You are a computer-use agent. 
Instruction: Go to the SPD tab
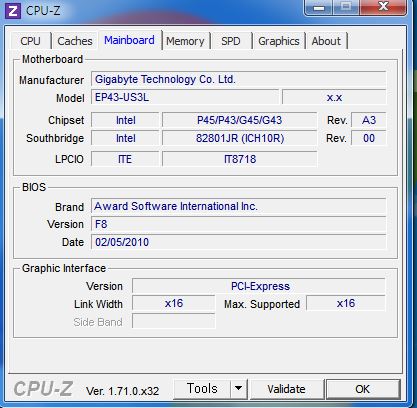point(231,41)
